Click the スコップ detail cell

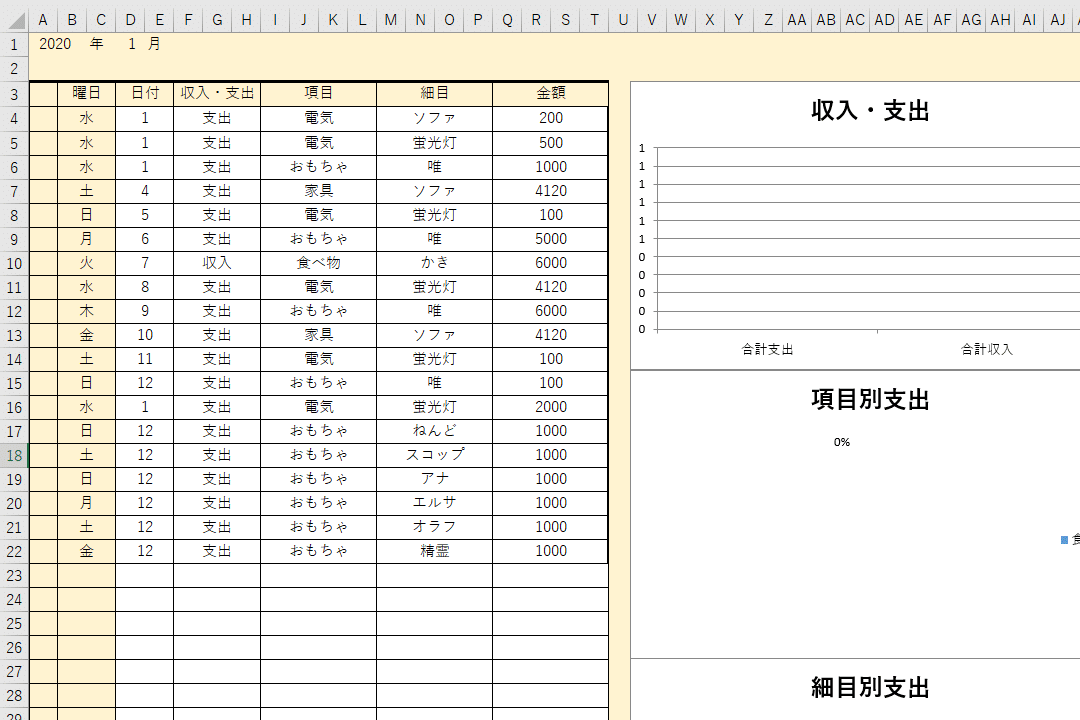[435, 455]
